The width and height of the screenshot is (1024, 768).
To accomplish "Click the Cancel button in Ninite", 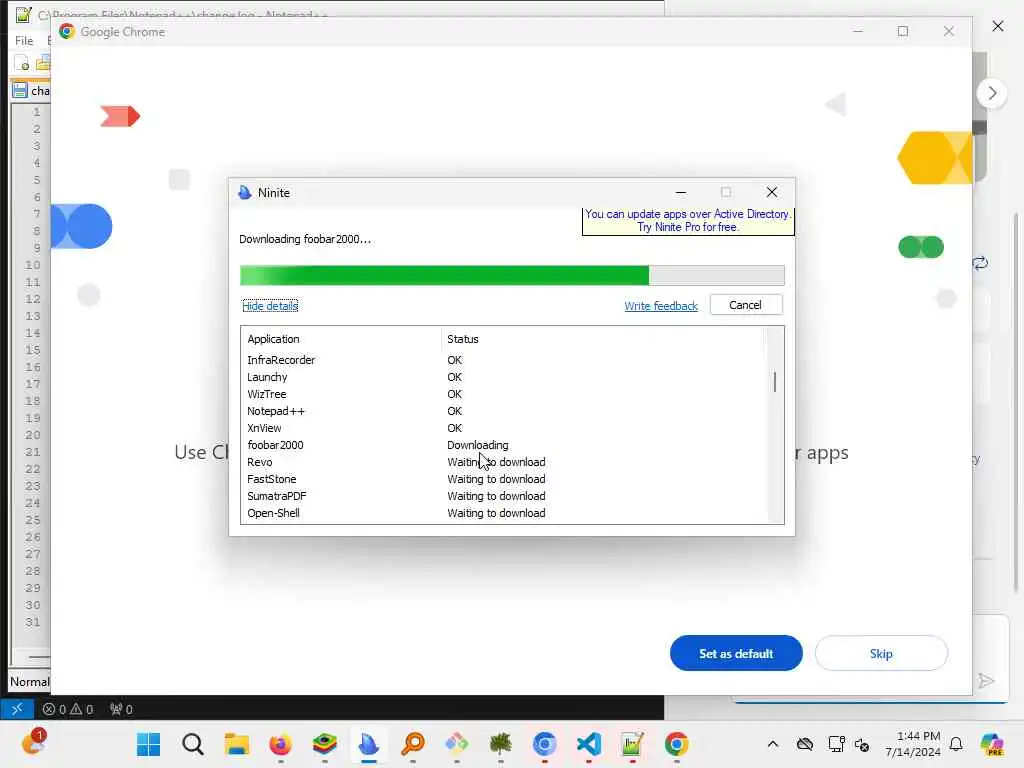I will pyautogui.click(x=746, y=305).
